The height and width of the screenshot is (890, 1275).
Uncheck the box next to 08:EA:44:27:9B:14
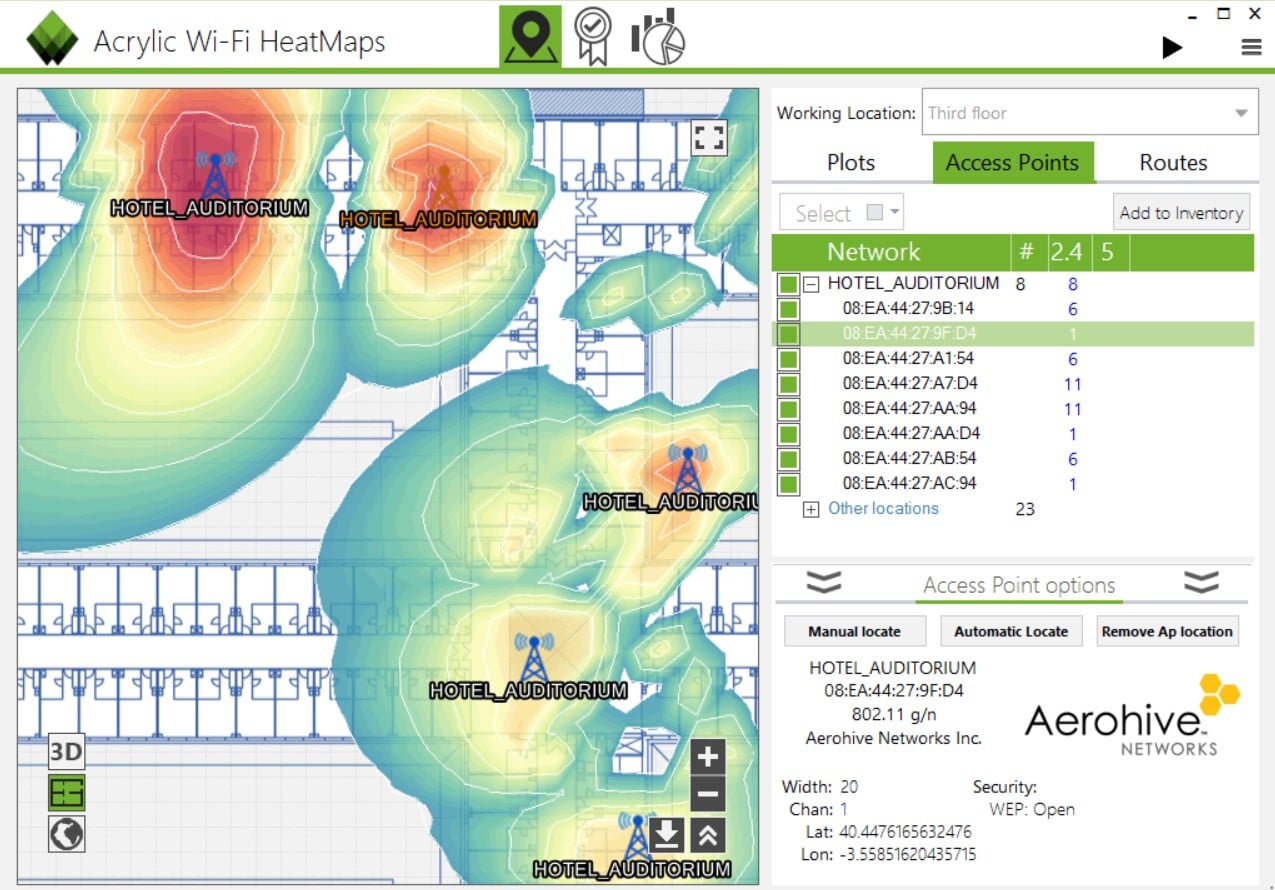[788, 308]
